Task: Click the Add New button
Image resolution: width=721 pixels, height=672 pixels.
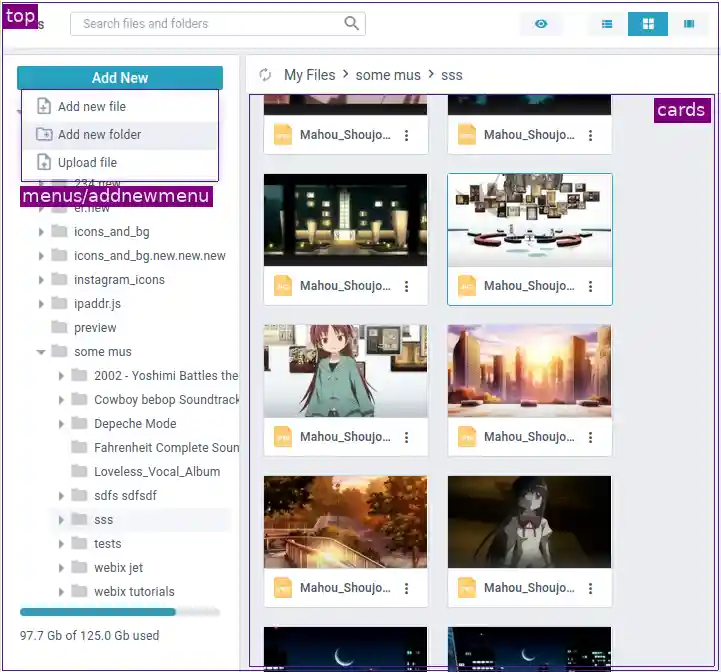Action: (120, 78)
